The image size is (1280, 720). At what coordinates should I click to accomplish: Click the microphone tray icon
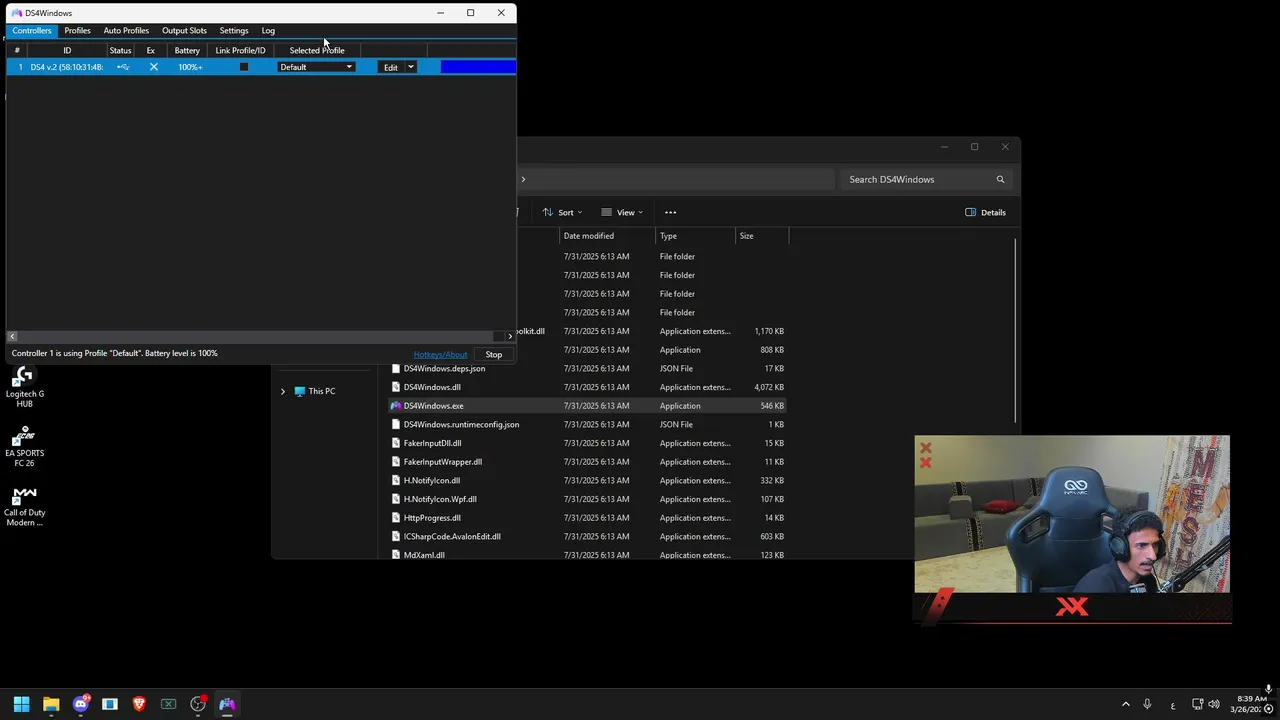(1147, 704)
